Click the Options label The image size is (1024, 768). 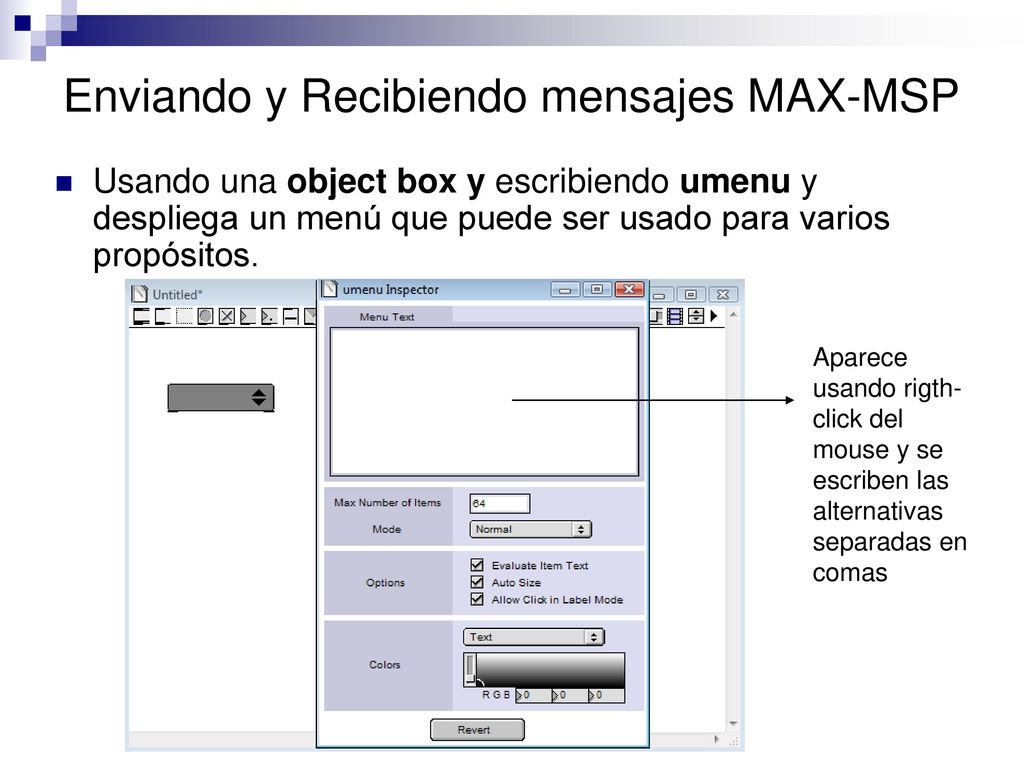(x=385, y=583)
